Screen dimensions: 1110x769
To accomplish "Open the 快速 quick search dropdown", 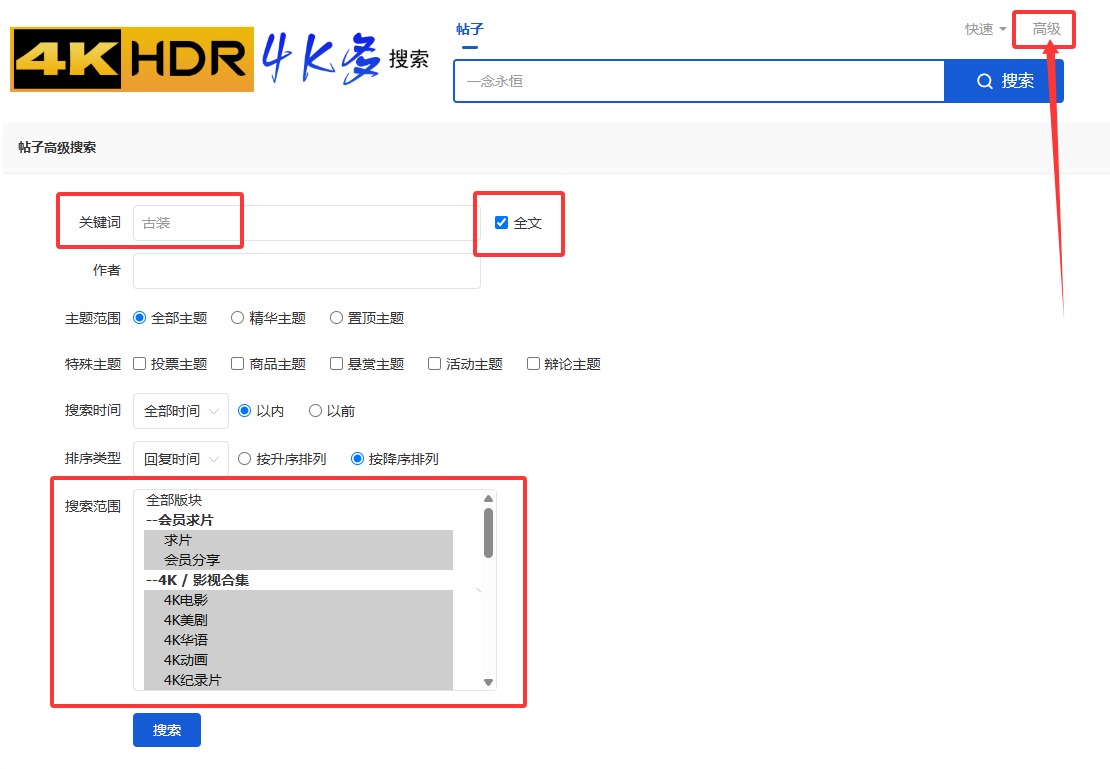I will (x=985, y=29).
